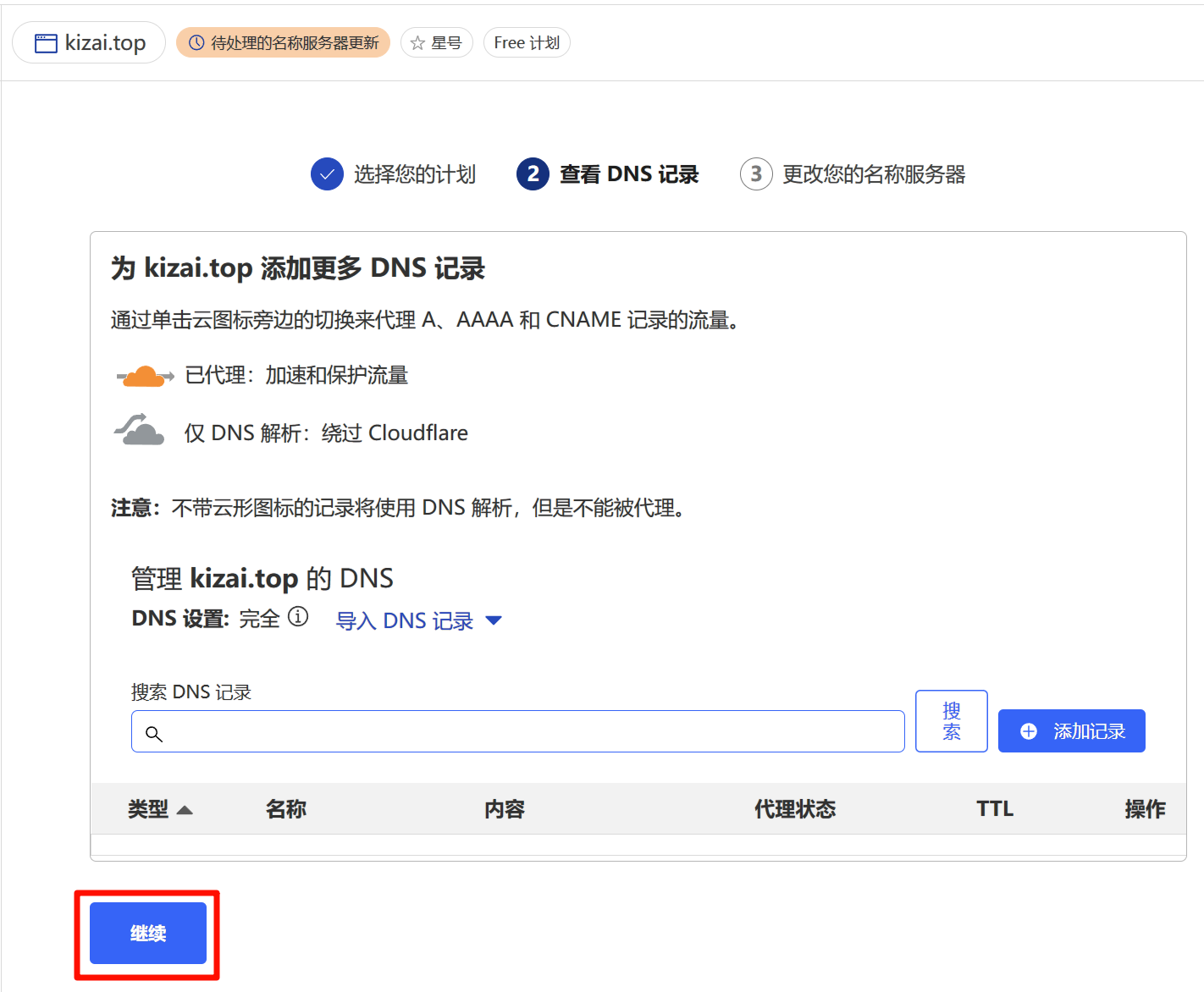Image resolution: width=1204 pixels, height=992 pixels.
Task: Click the info icon beside DNS 设置 完全
Action: click(298, 616)
